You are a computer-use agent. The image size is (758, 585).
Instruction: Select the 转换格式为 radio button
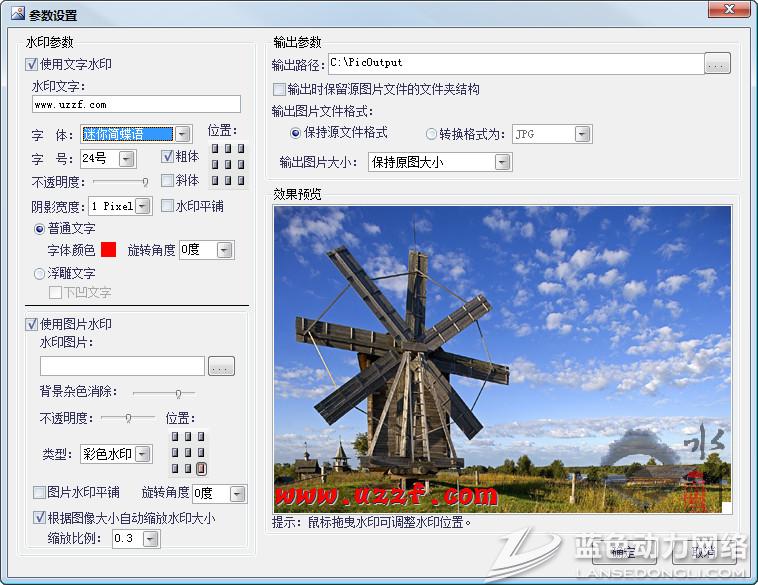tap(432, 133)
